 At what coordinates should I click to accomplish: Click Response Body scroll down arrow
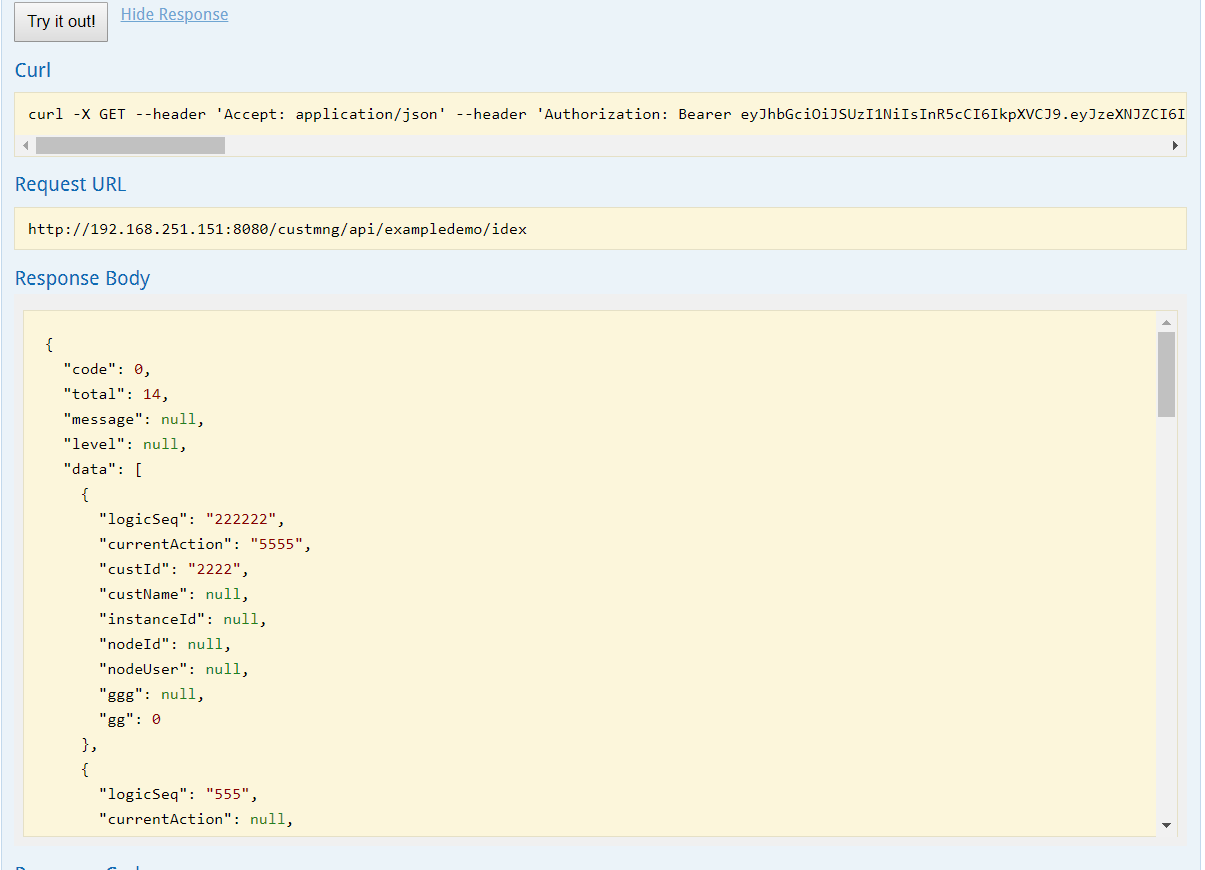coord(1166,825)
